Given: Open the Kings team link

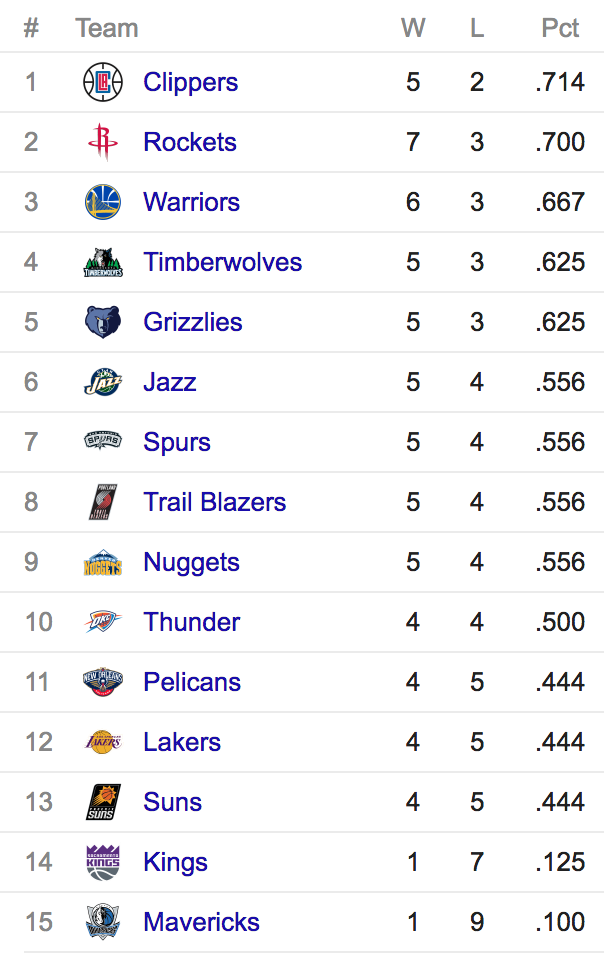Looking at the screenshot, I should [x=175, y=862].
